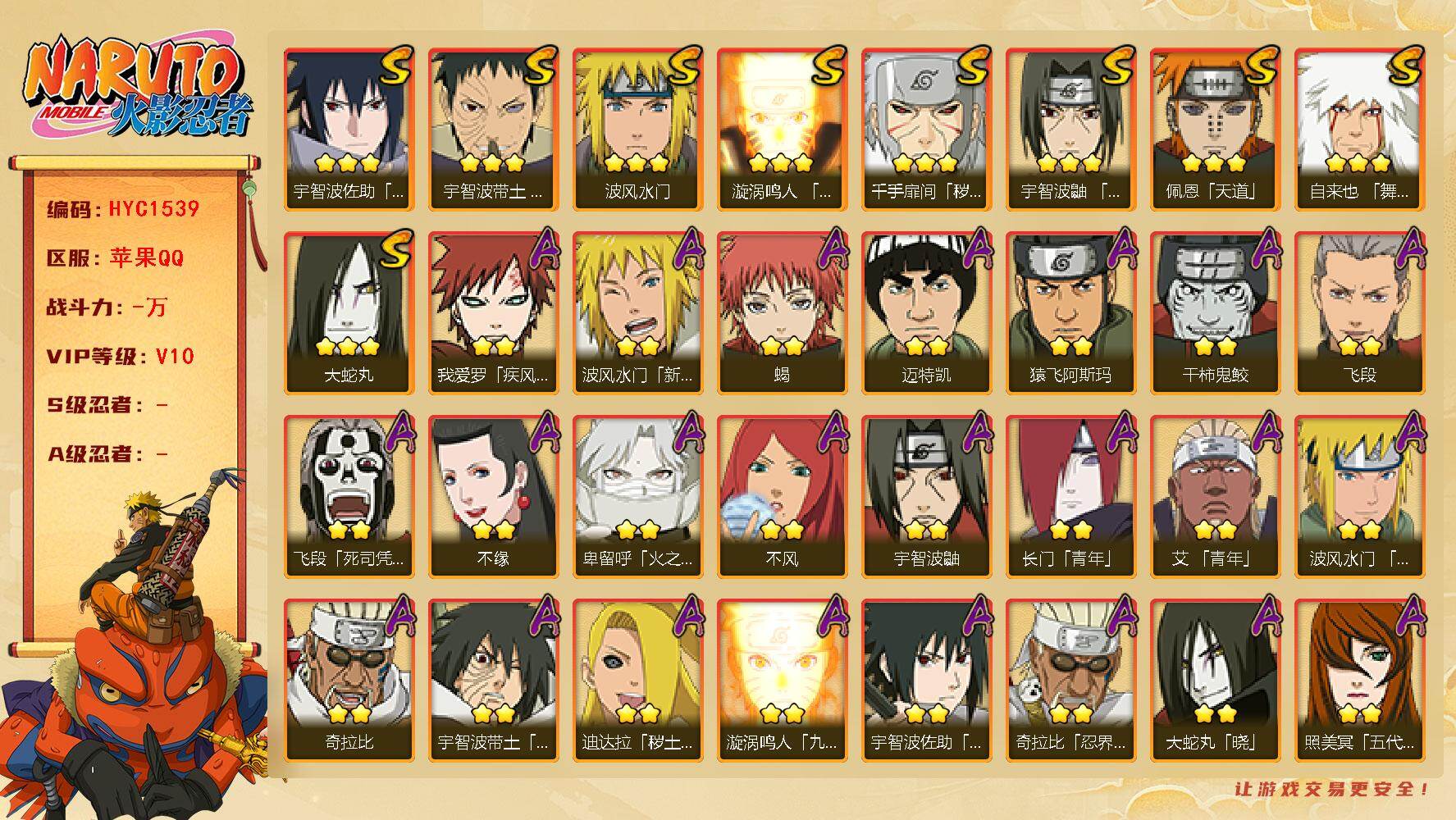Image resolution: width=1456 pixels, height=820 pixels.
Task: Choose the 艾「青年」 ninja card
Action: pyautogui.click(x=1215, y=496)
